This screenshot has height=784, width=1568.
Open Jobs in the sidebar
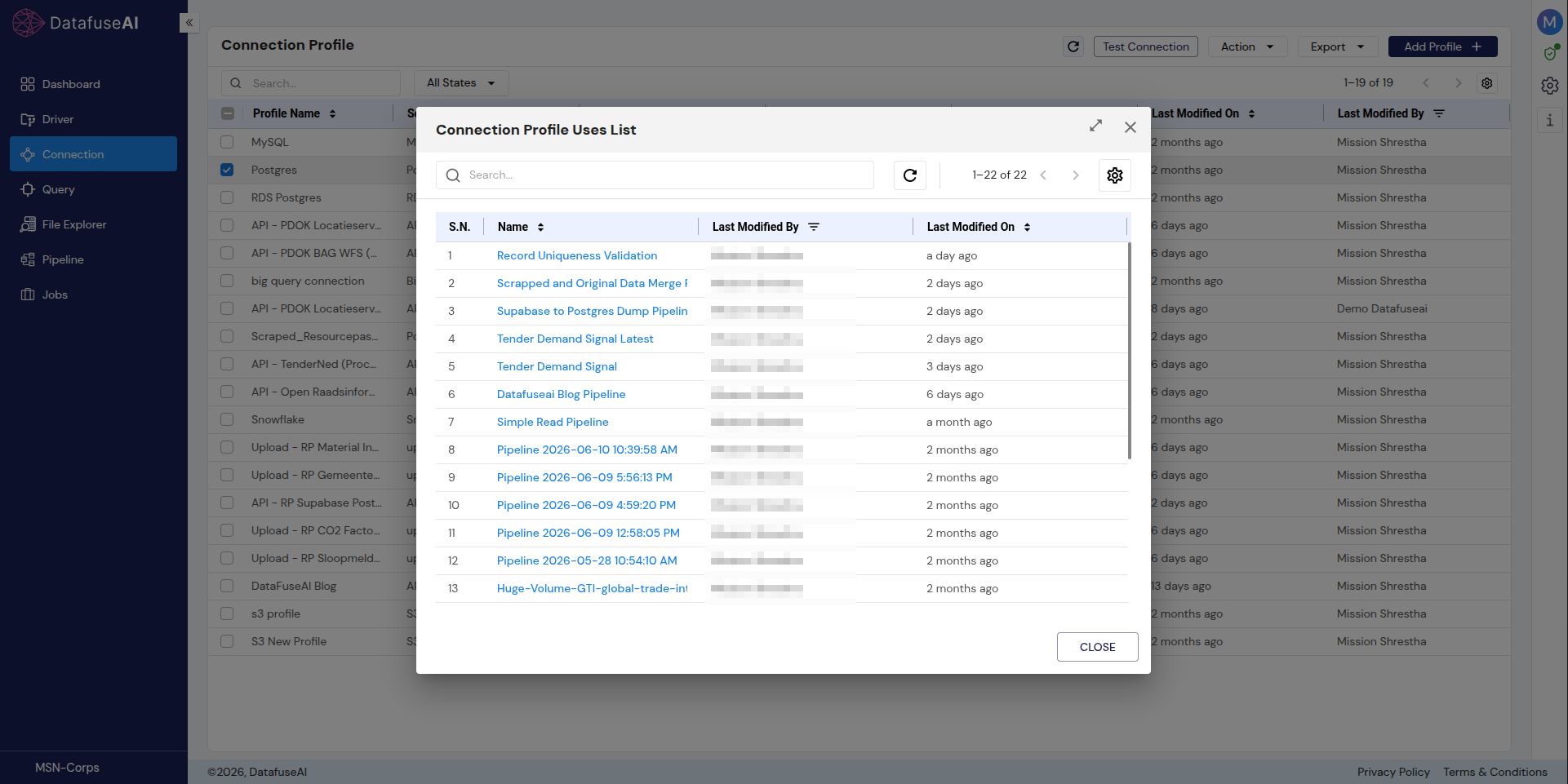[x=93, y=295]
